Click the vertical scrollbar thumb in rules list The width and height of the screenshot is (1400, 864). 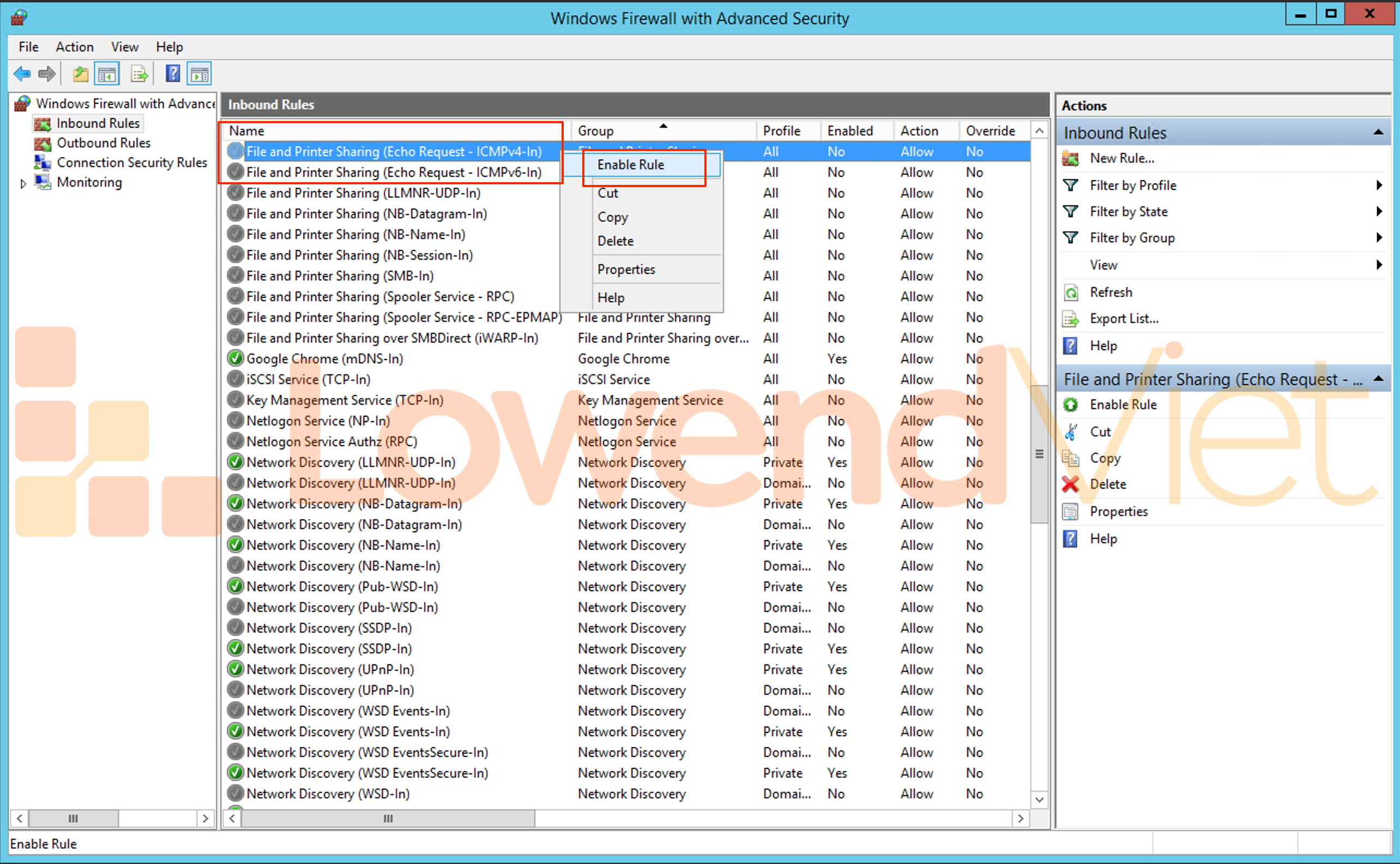[1039, 454]
